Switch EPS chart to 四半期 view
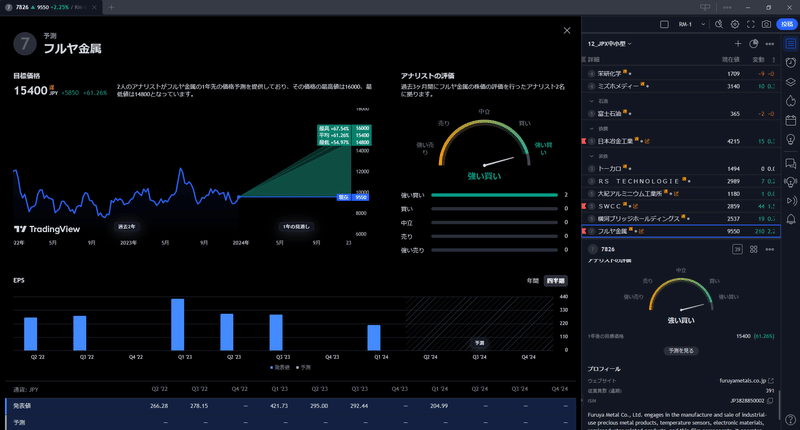 coord(555,281)
